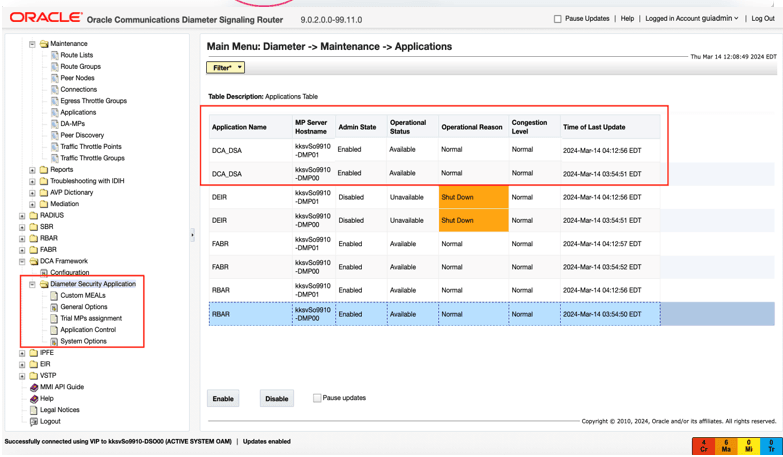Image resolution: width=783 pixels, height=457 pixels.
Task: Click the left pane collapse handle
Action: (x=192, y=235)
